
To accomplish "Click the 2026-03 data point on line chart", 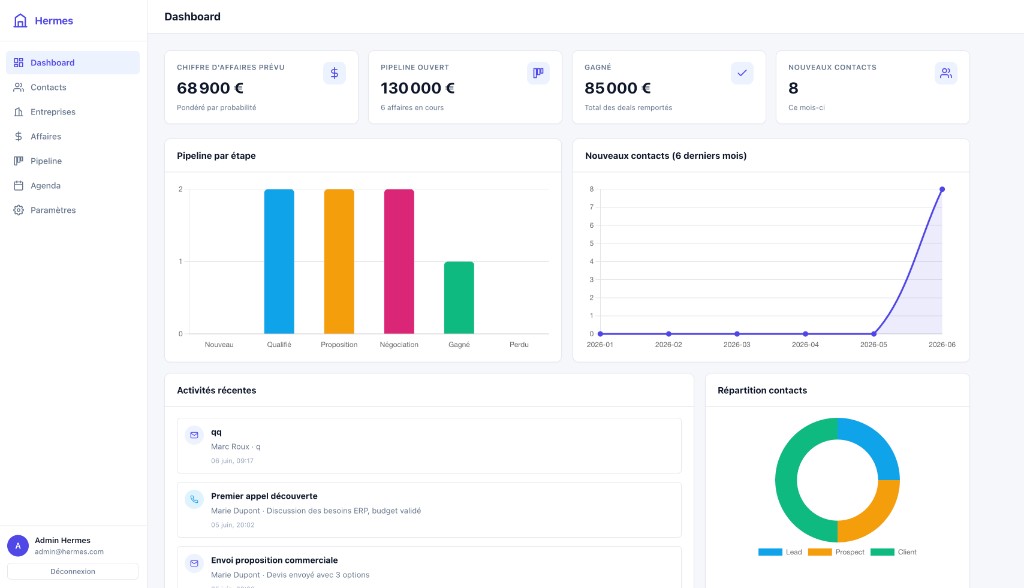I will (x=737, y=334).
